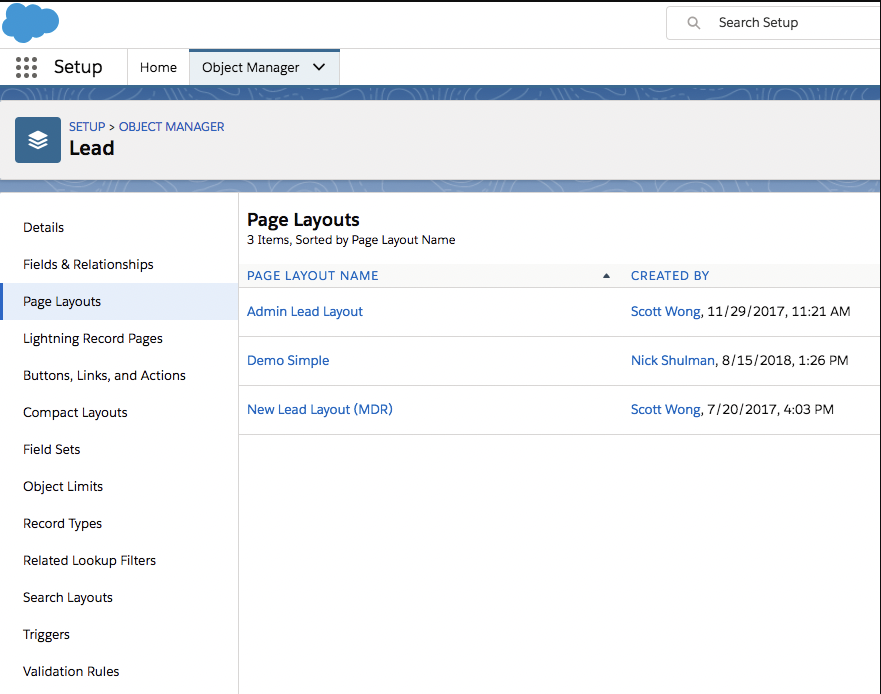Click the magnifier icon in Search Setup

click(x=692, y=22)
